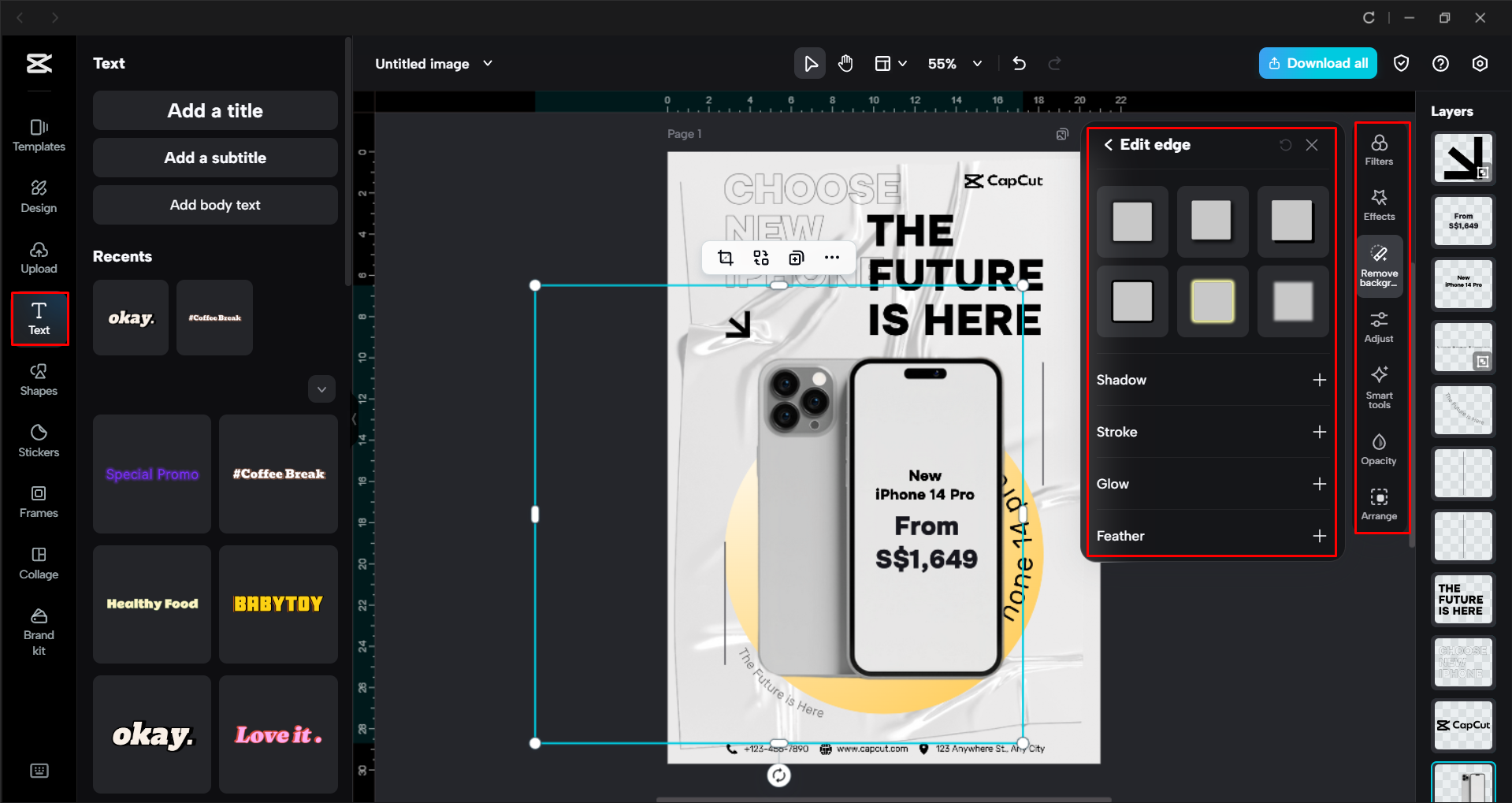This screenshot has width=1512, height=803.
Task: Open the 55% zoom level dropdown
Action: (955, 63)
